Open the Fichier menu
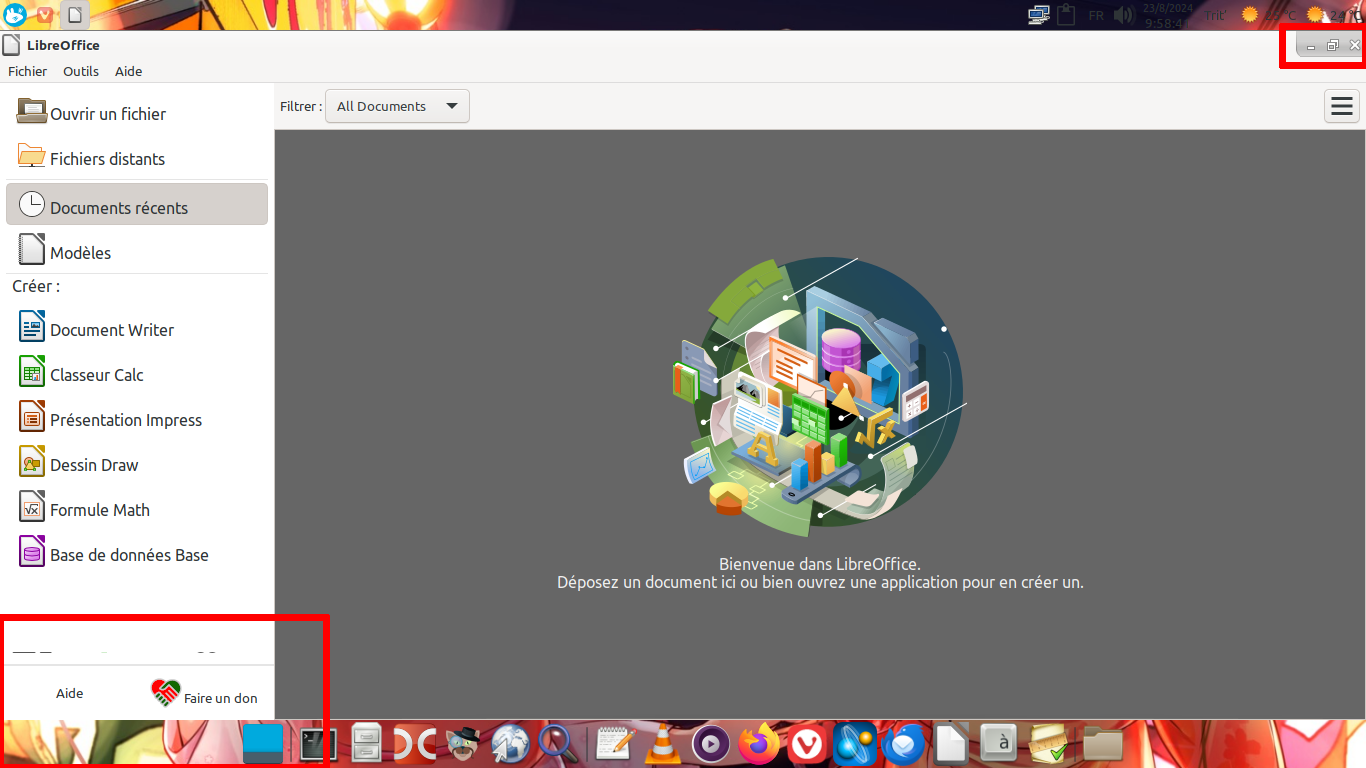The image size is (1366, 768). point(28,71)
